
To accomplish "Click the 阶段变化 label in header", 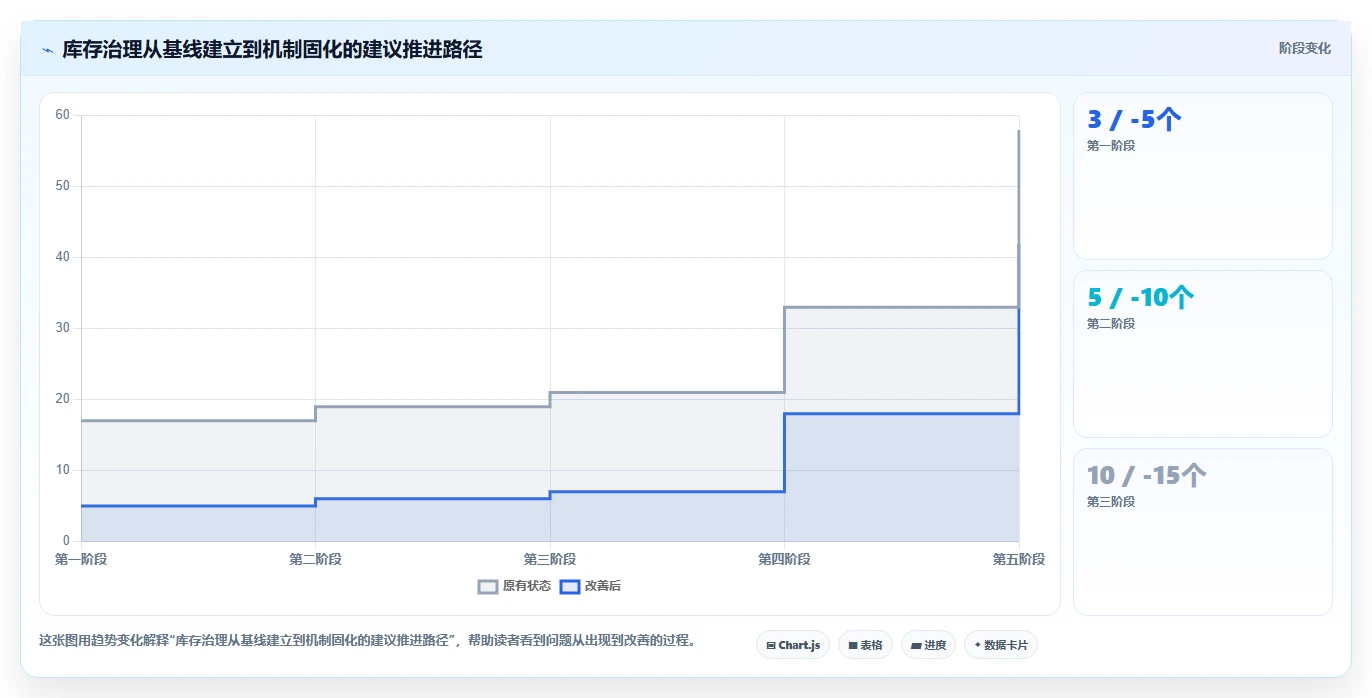I will click(x=1304, y=48).
